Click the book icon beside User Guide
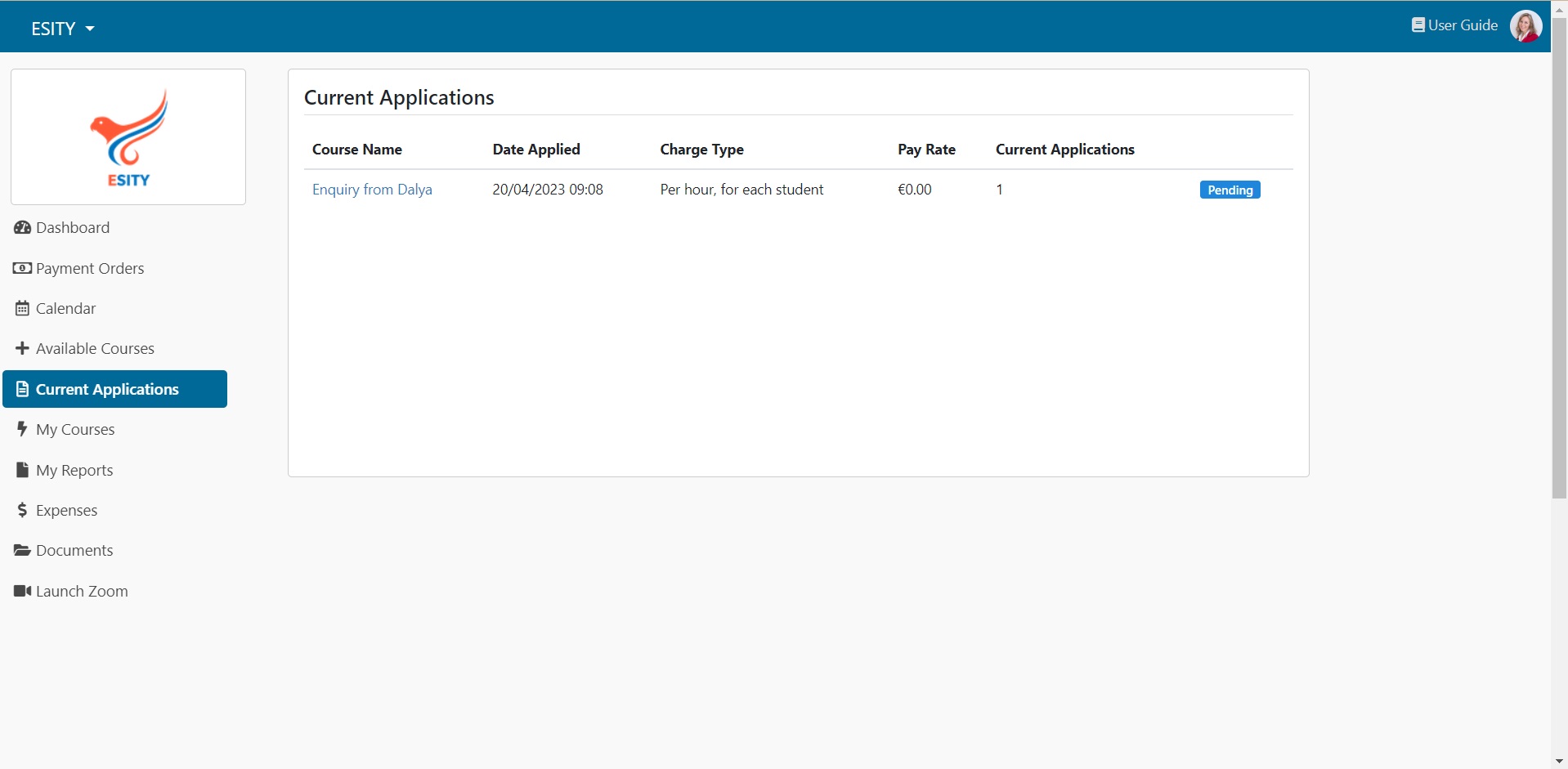 point(1418,25)
